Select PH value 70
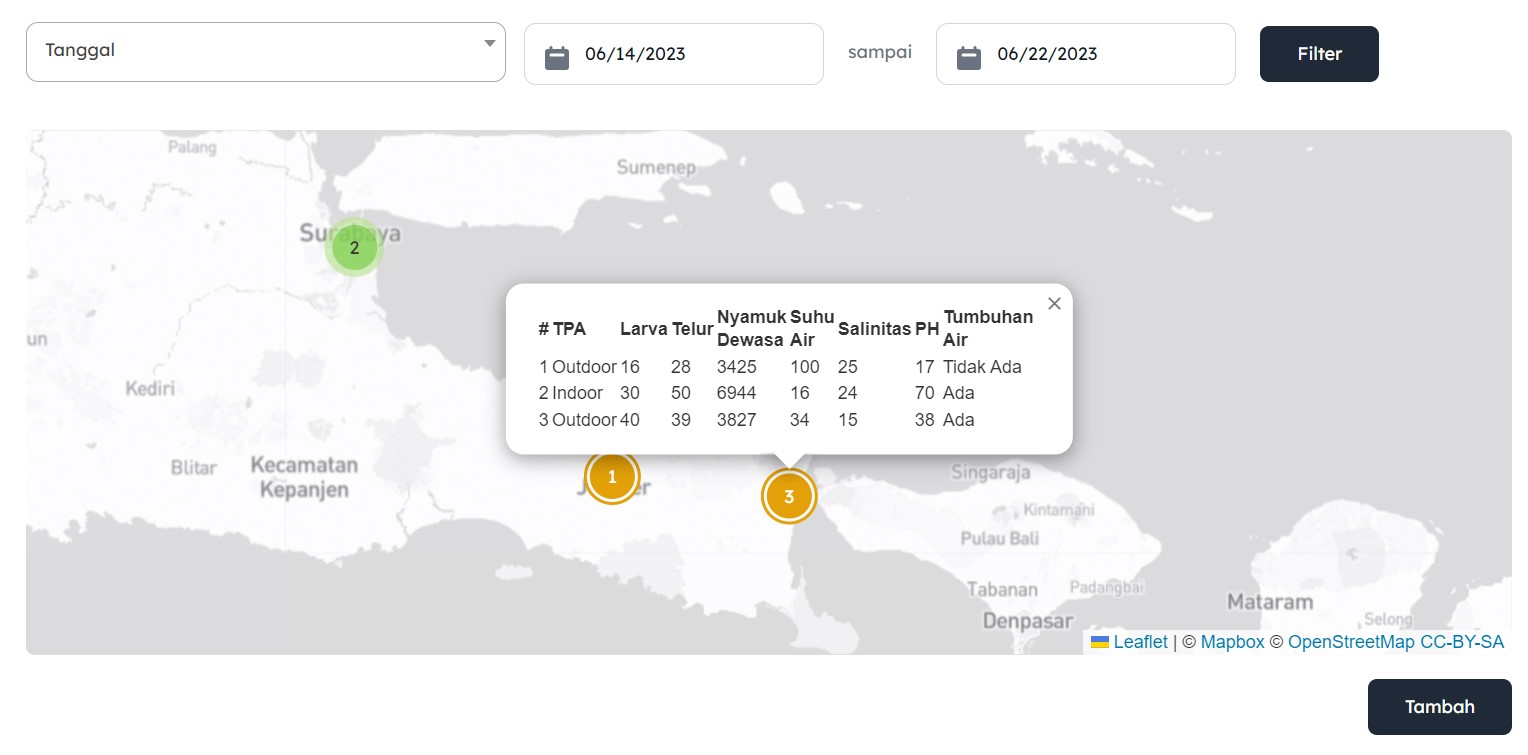The width and height of the screenshot is (1528, 755). 925,393
